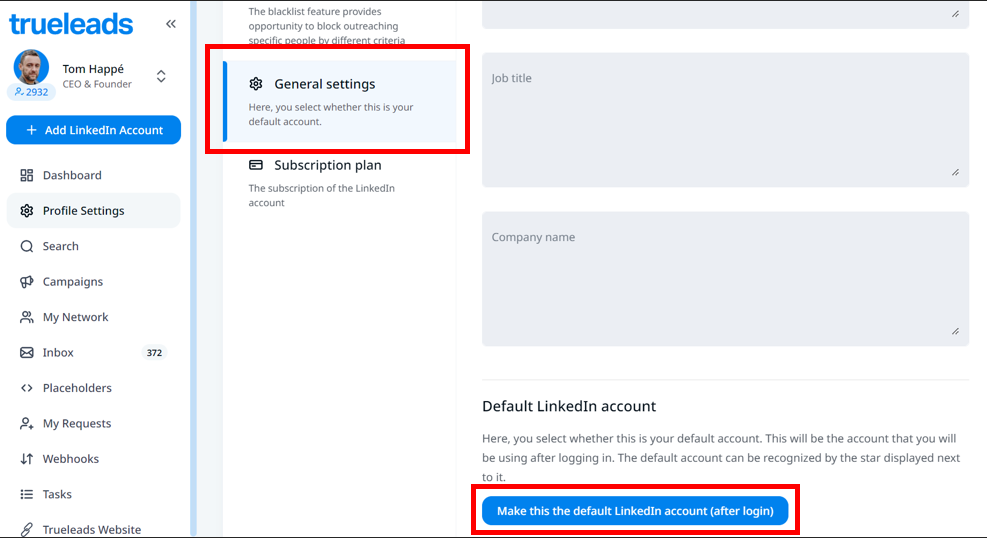Collapse the sidebar with double chevron
Image resolution: width=987 pixels, height=538 pixels.
[x=171, y=24]
